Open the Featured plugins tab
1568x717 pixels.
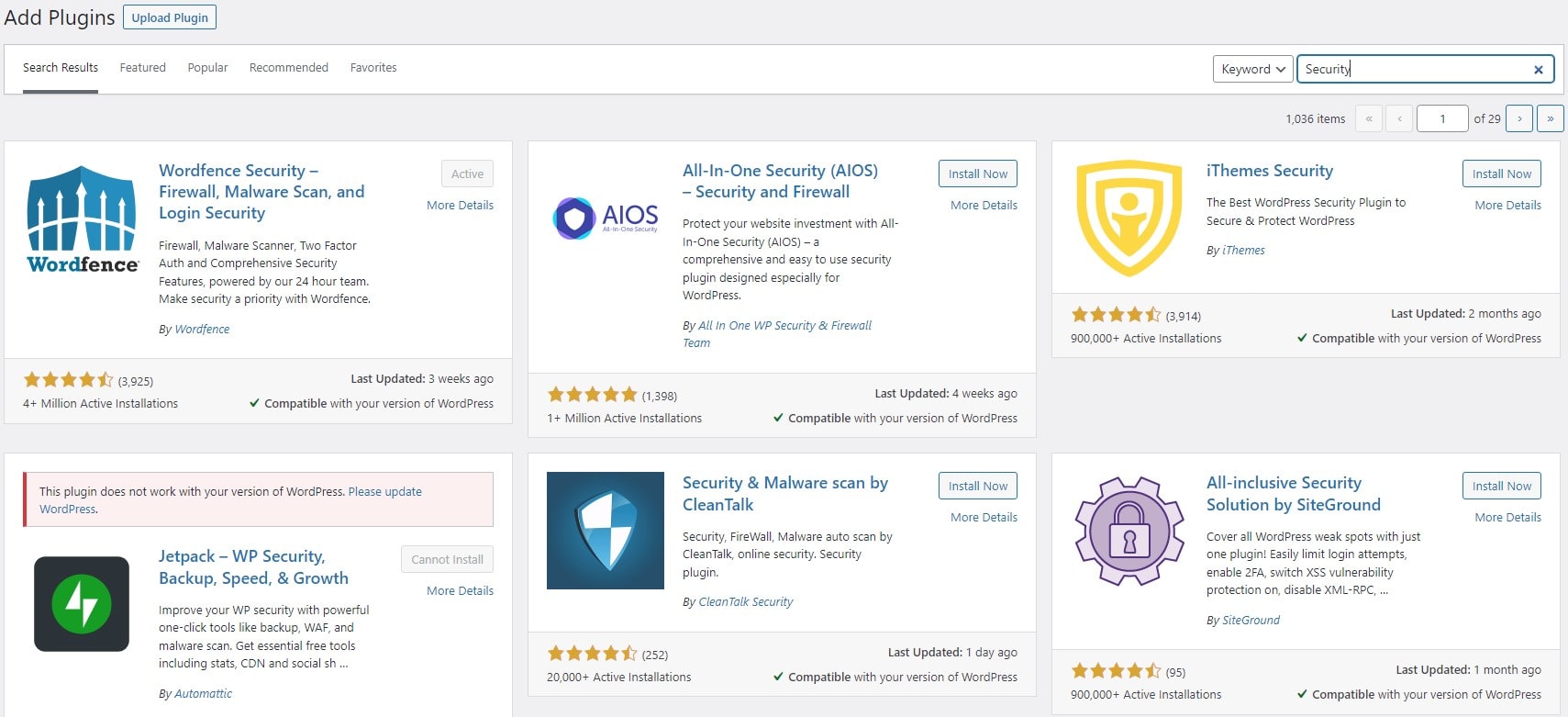click(143, 68)
